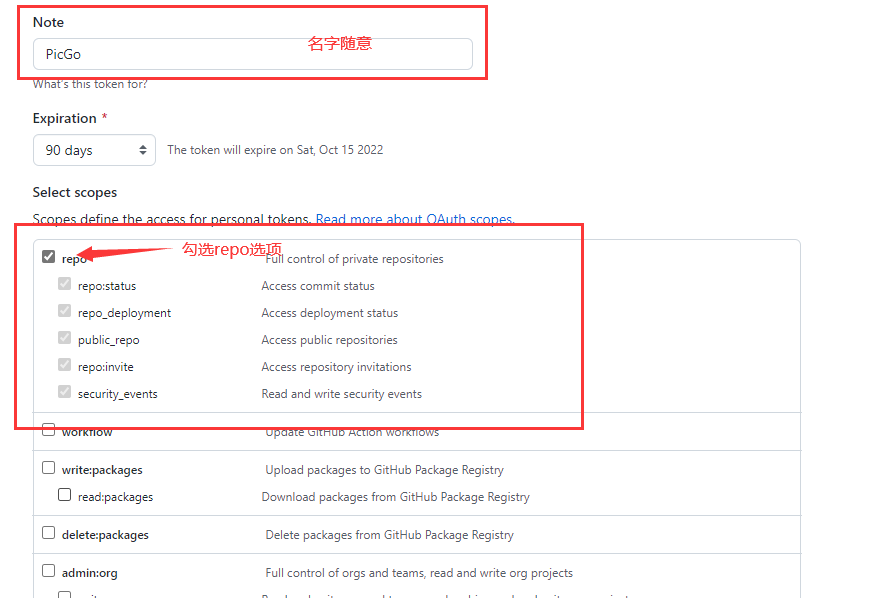Image resolution: width=885 pixels, height=598 pixels.
Task: Click inside the Note text field
Action: pyautogui.click(x=250, y=54)
